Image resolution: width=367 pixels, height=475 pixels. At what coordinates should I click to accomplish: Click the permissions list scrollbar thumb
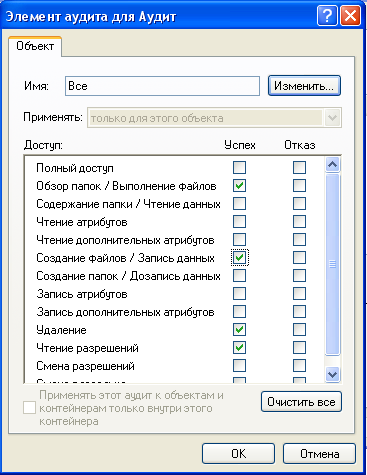[x=332, y=264]
